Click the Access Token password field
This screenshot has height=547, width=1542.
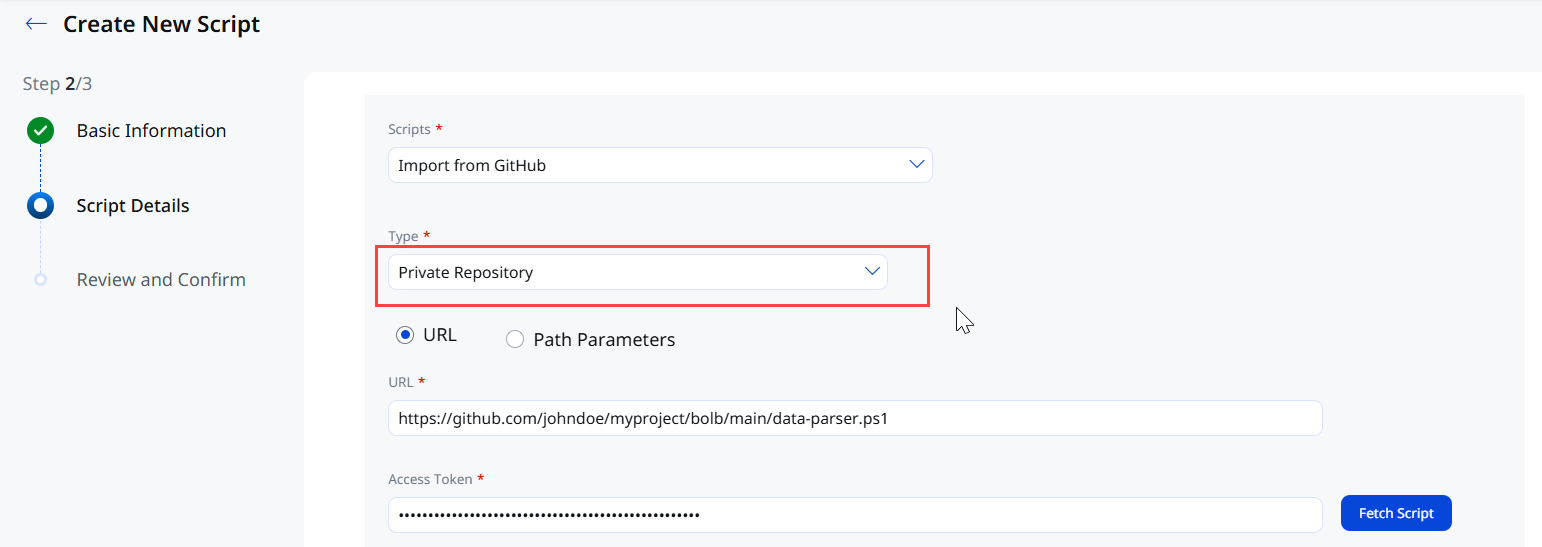855,515
